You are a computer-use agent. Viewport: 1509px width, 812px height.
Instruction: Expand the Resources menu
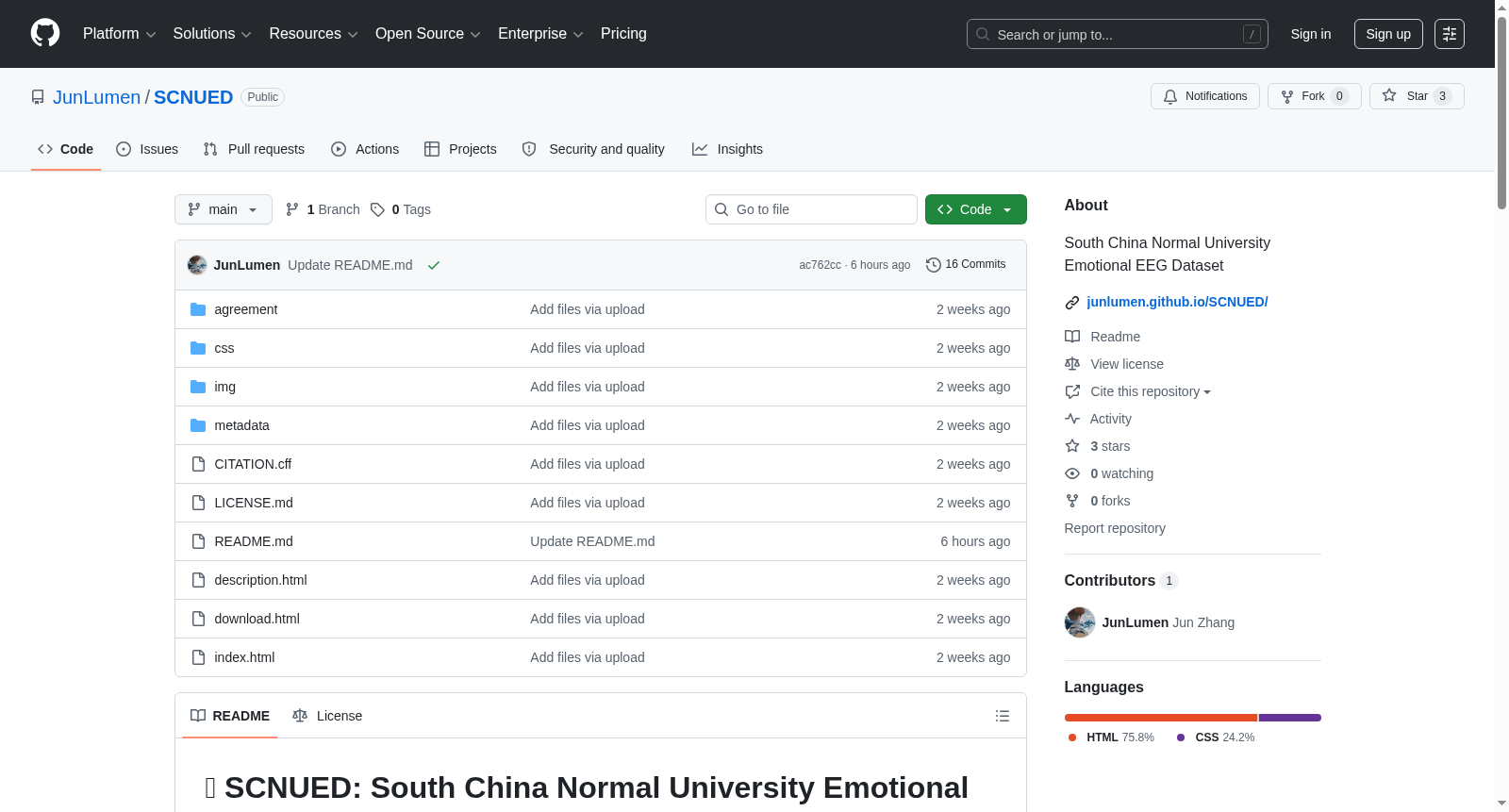click(x=313, y=34)
